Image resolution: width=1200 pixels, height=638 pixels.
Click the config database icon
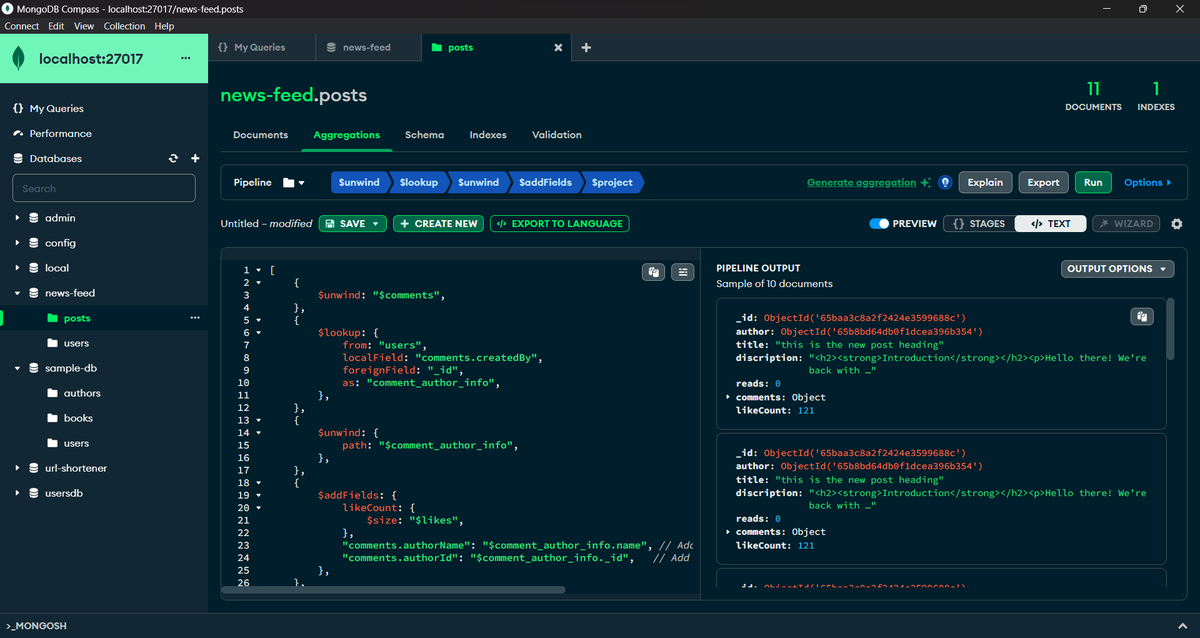34,243
